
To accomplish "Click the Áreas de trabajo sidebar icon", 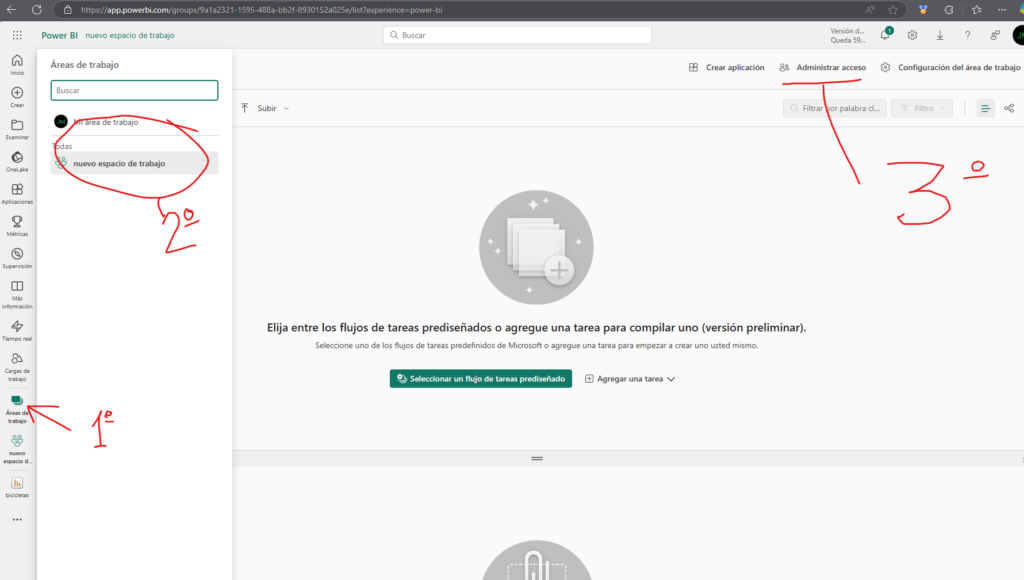I will click(x=17, y=402).
